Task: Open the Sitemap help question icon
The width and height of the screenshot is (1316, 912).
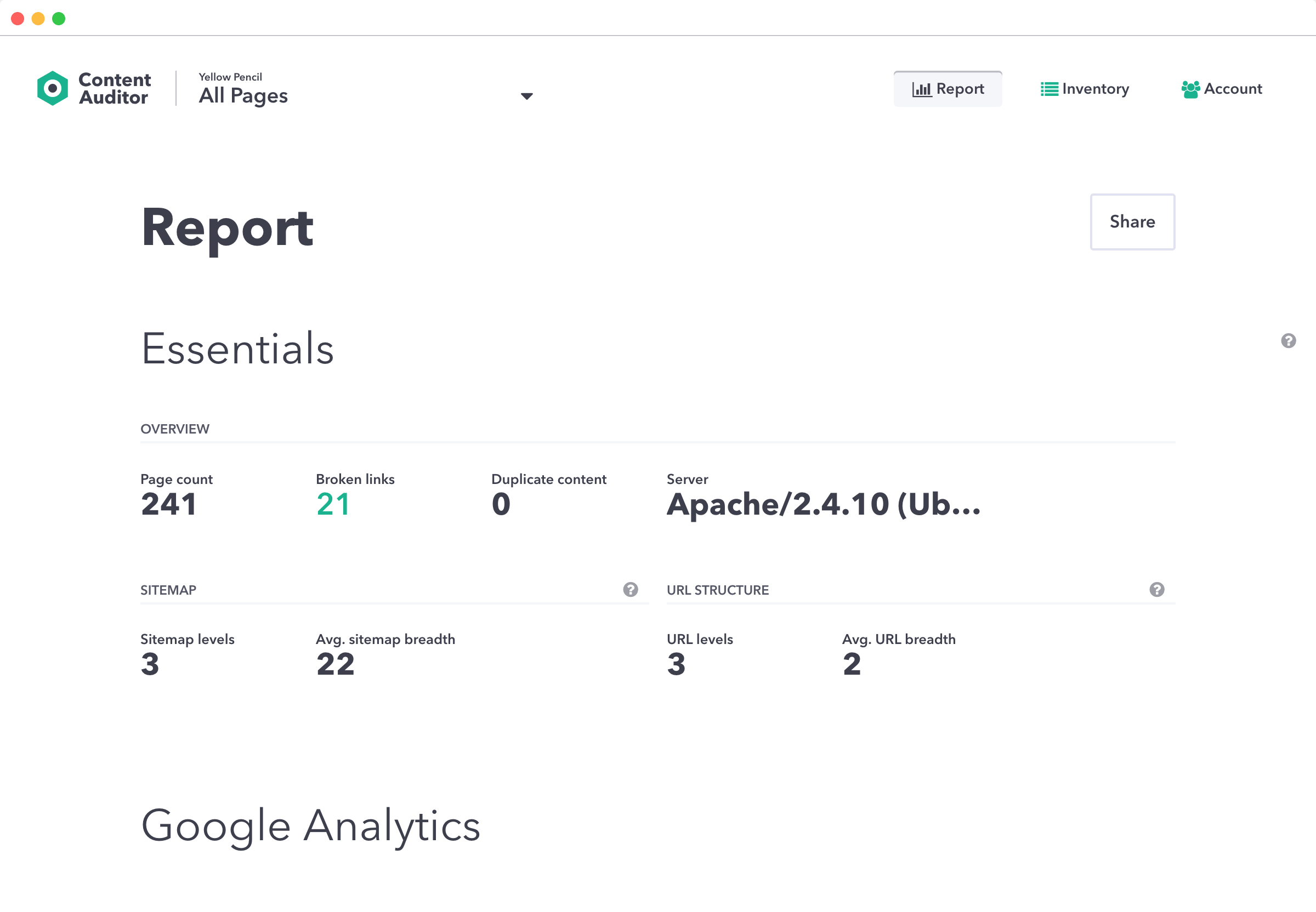Action: (x=630, y=589)
